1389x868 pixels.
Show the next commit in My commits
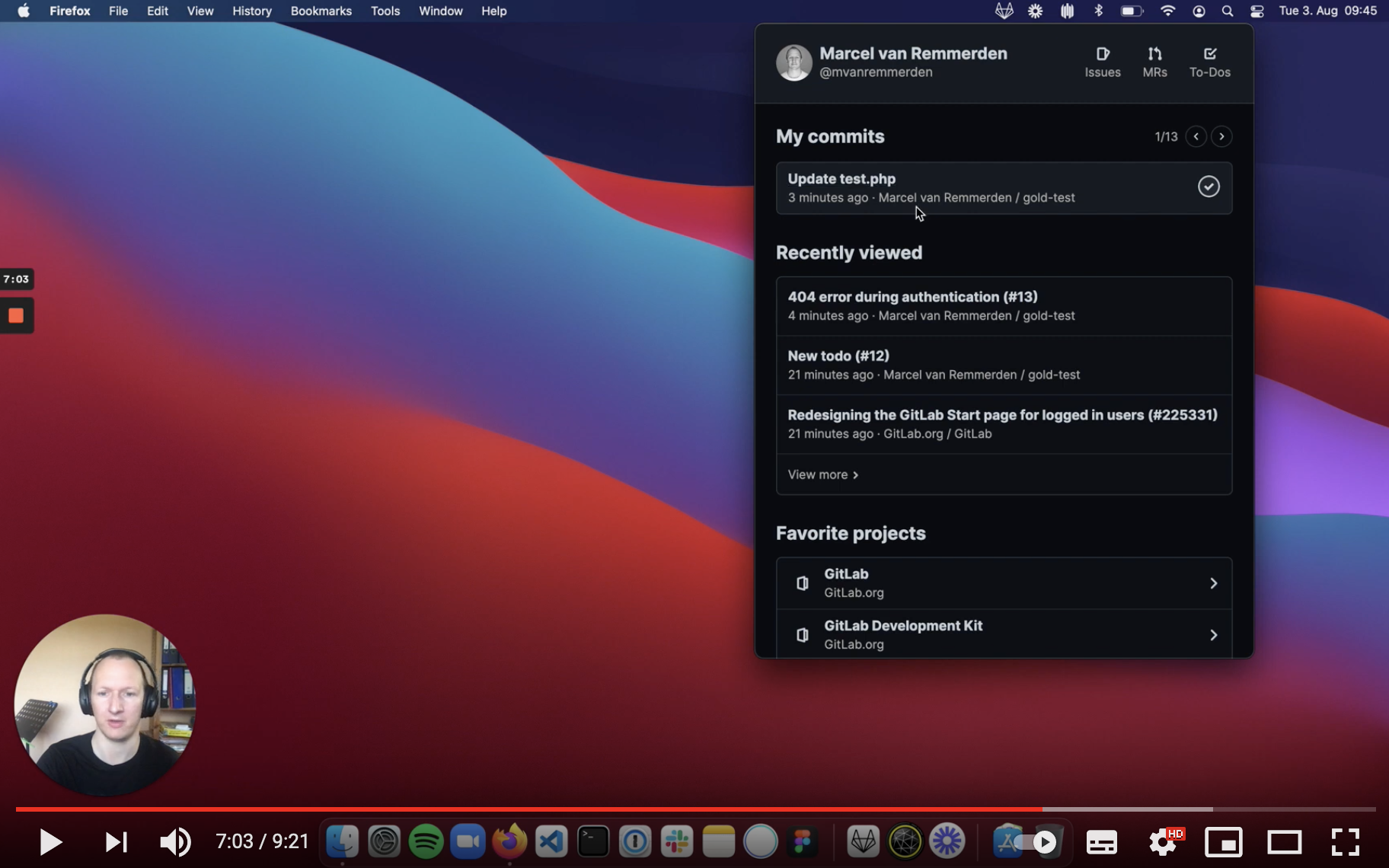tap(1221, 136)
